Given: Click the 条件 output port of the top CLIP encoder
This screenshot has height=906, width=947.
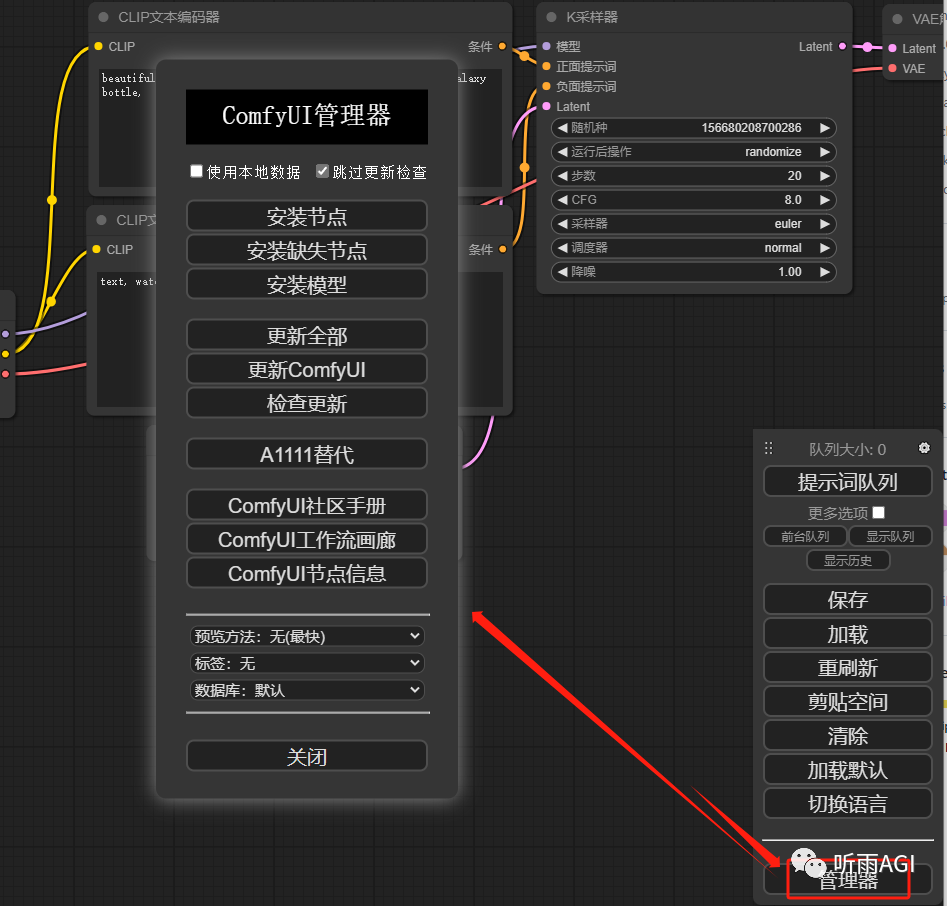Looking at the screenshot, I should pyautogui.click(x=502, y=46).
